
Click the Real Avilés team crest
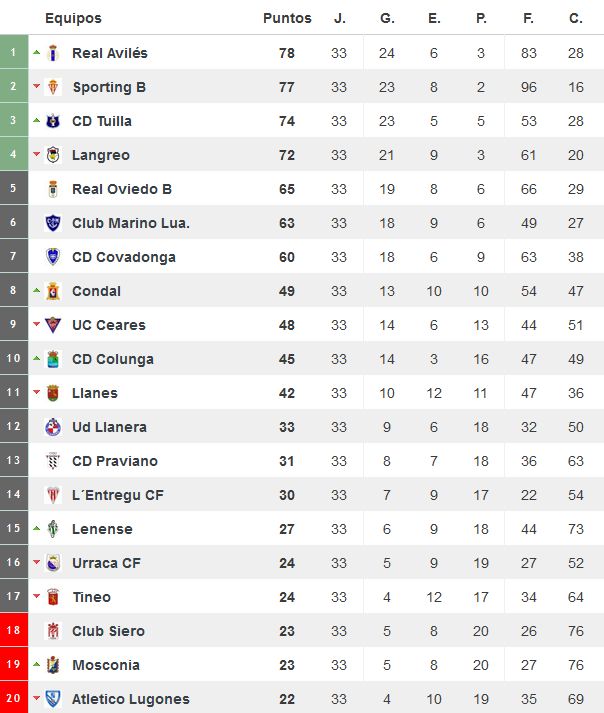tap(53, 53)
